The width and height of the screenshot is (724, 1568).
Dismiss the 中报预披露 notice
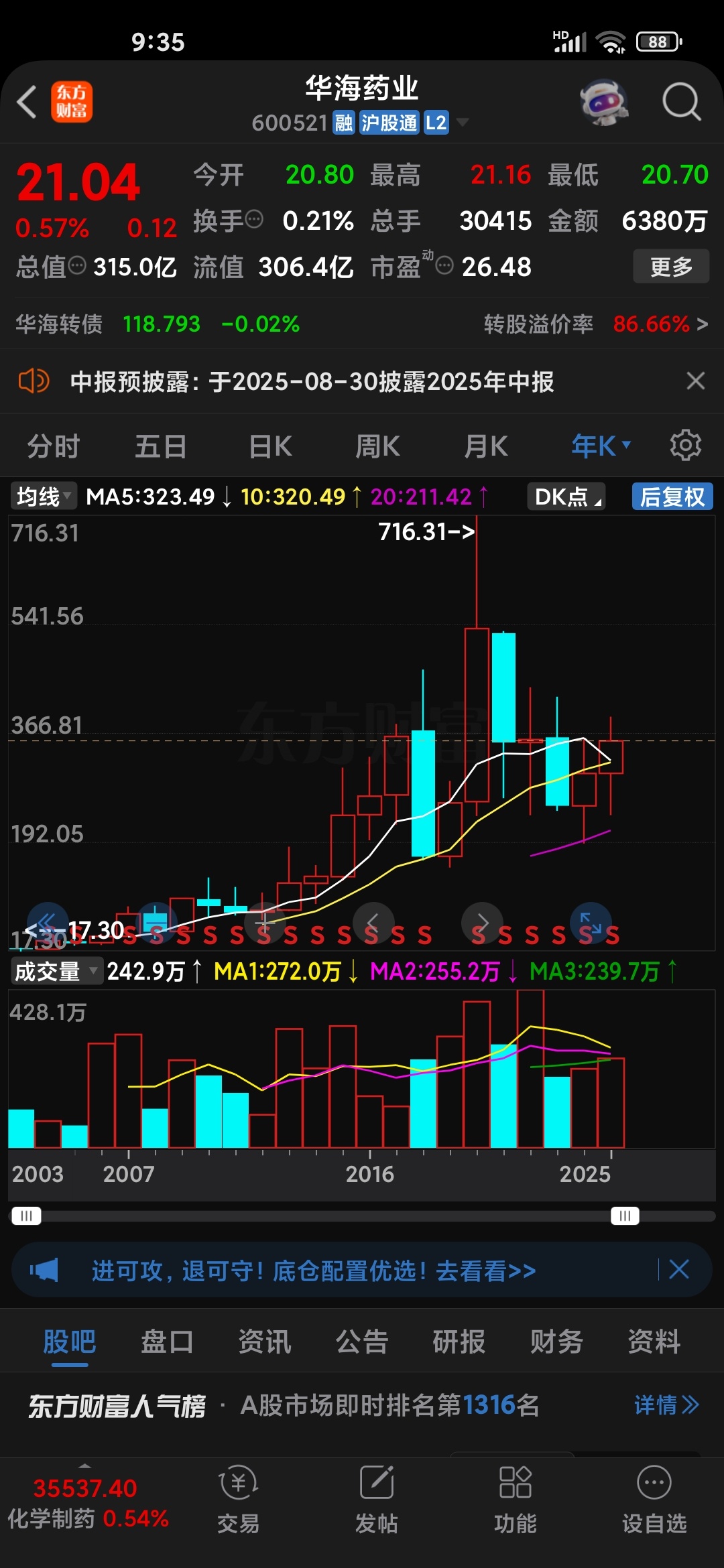pos(696,381)
